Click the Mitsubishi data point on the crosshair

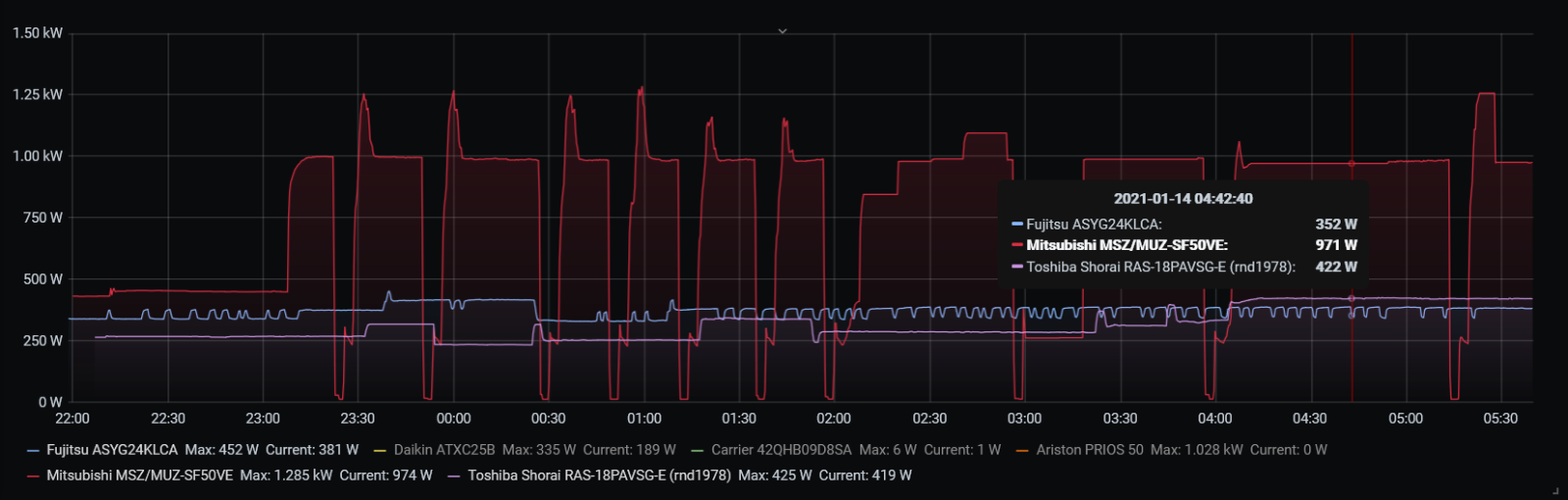point(1352,164)
